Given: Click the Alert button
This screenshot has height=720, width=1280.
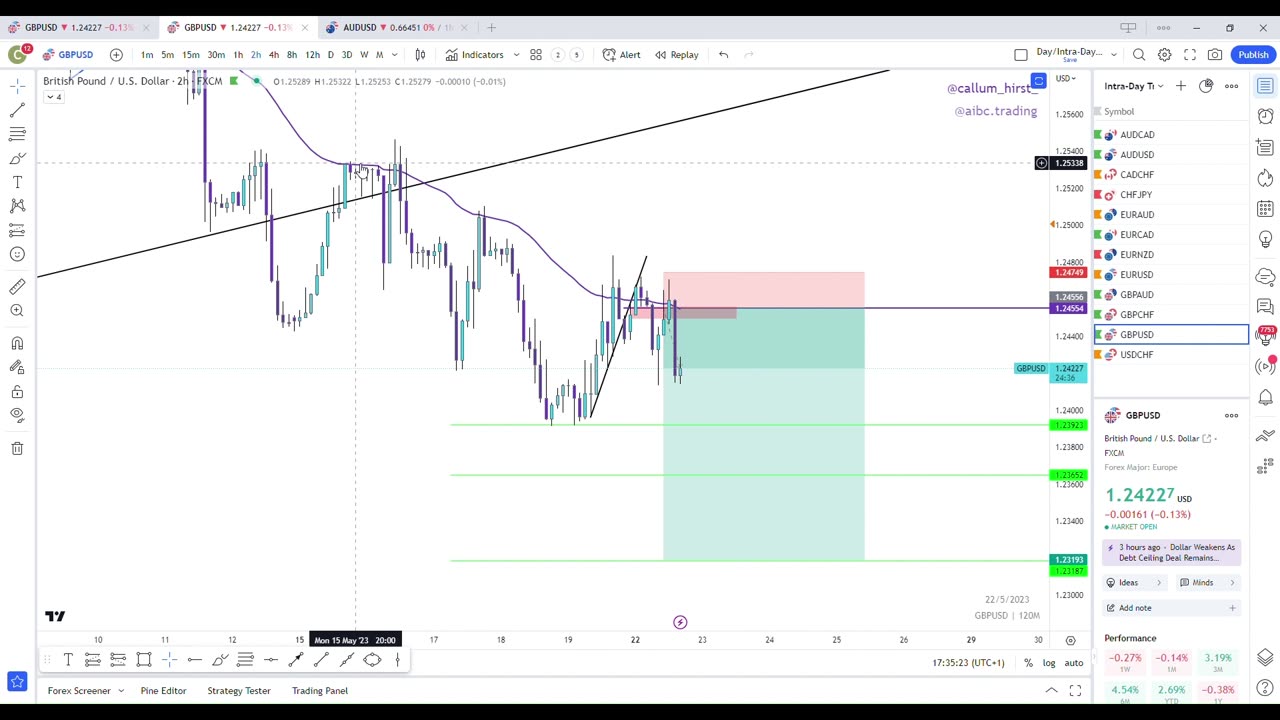Looking at the screenshot, I should pos(621,55).
